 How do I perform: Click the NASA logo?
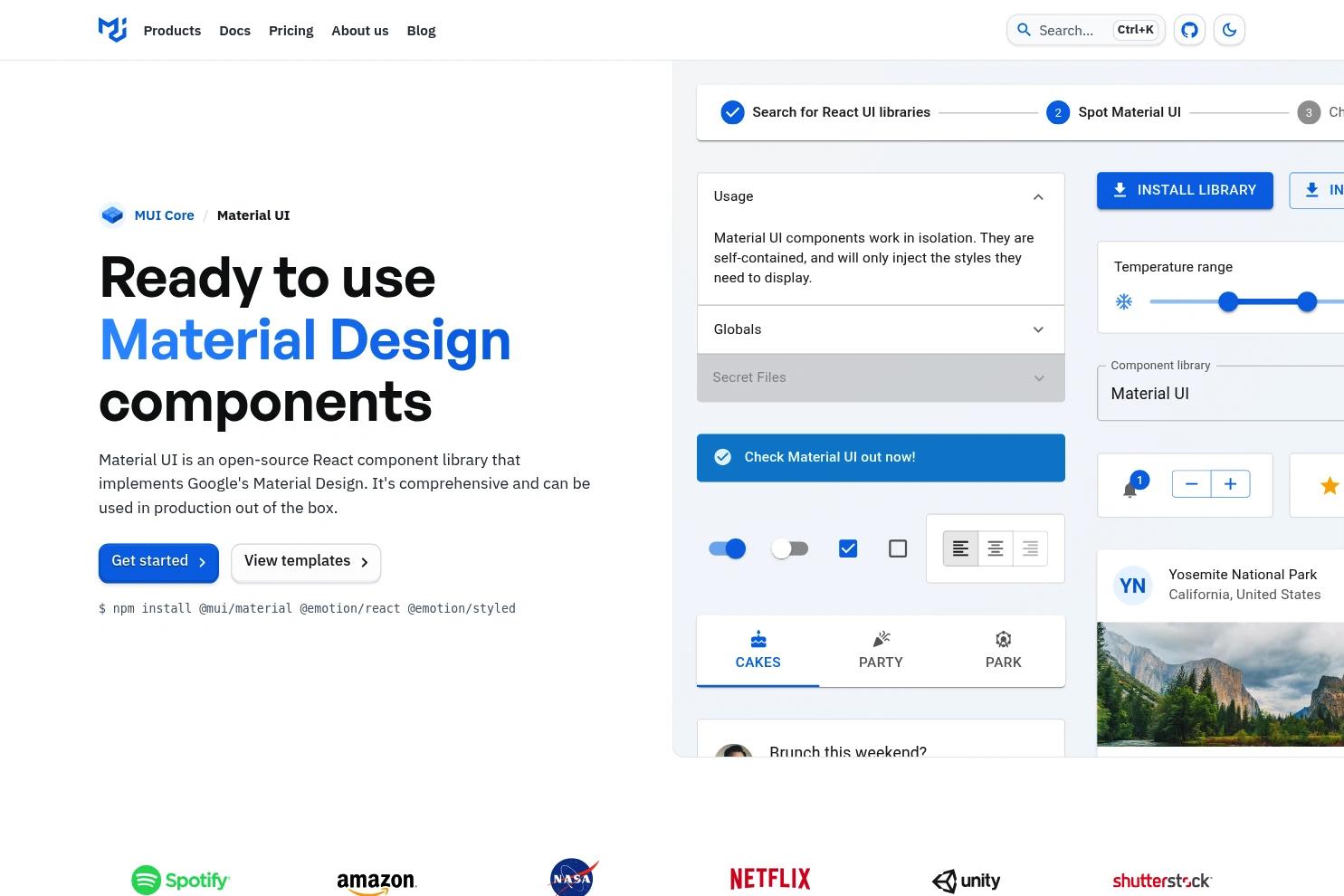[x=574, y=878]
